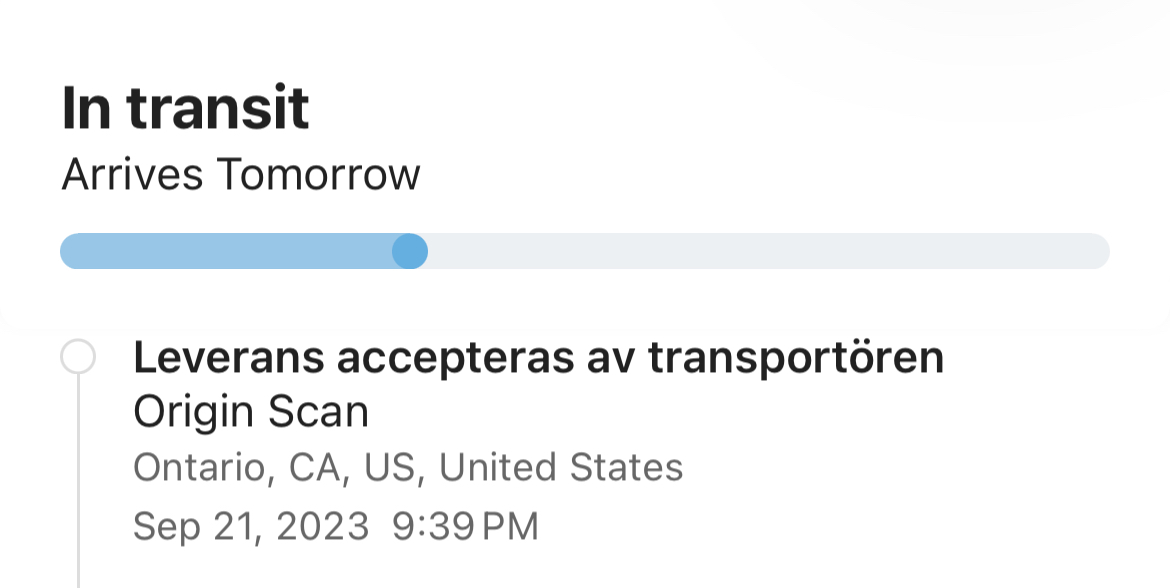Select the "In transit" status heading
The image size is (1170, 588).
coord(185,108)
